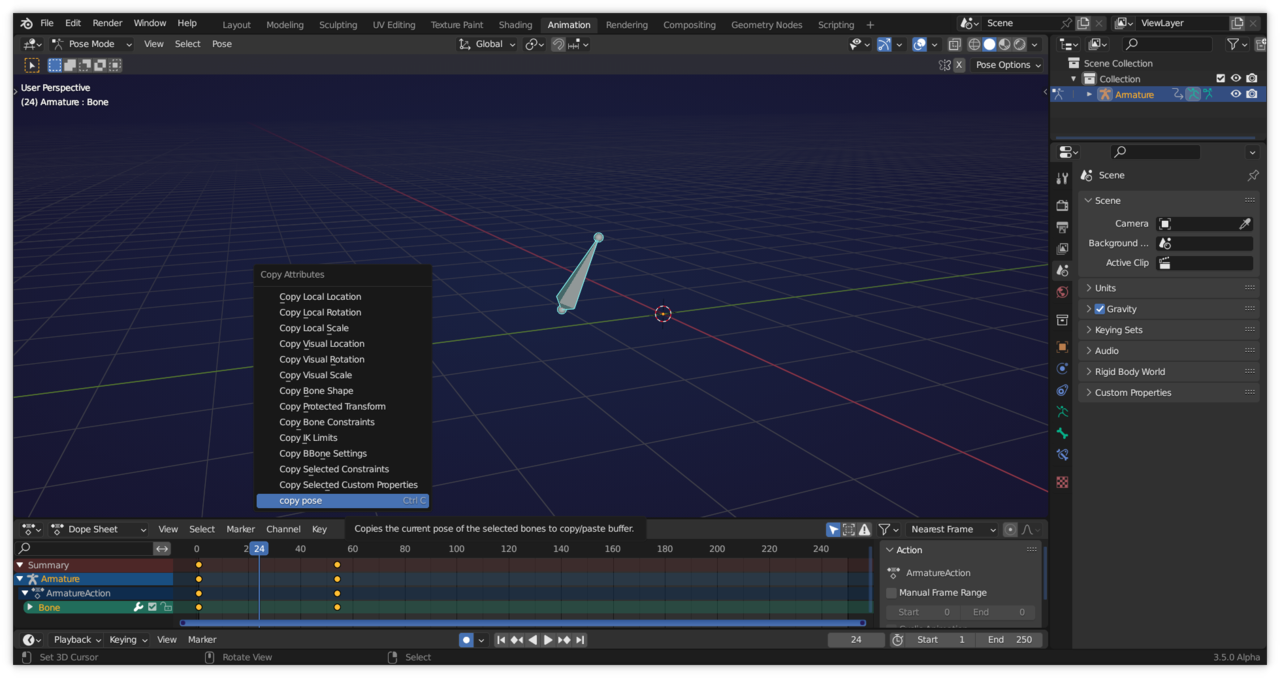1280x678 pixels.
Task: Click the Render properties tab icon
Action: 1062,205
